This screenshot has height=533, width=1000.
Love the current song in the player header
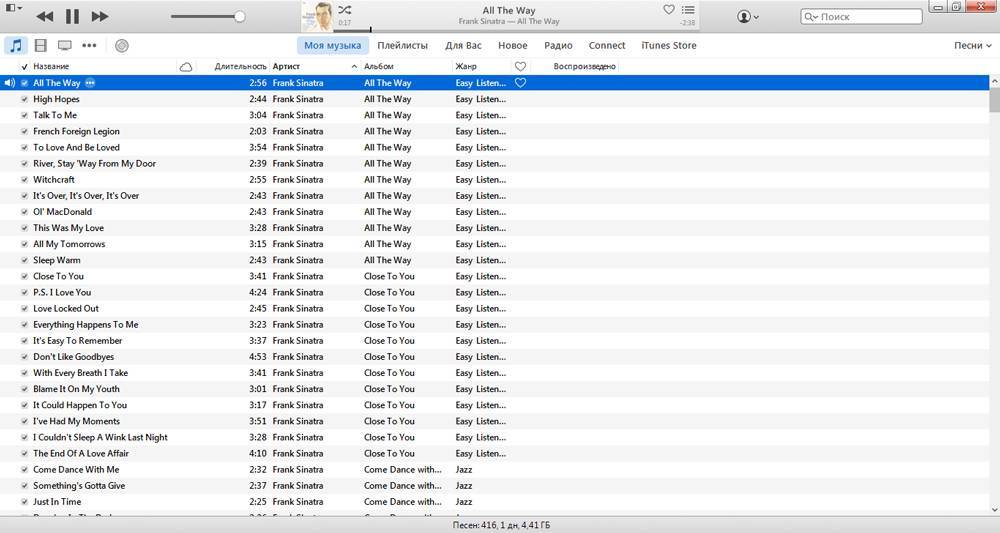tap(669, 9)
